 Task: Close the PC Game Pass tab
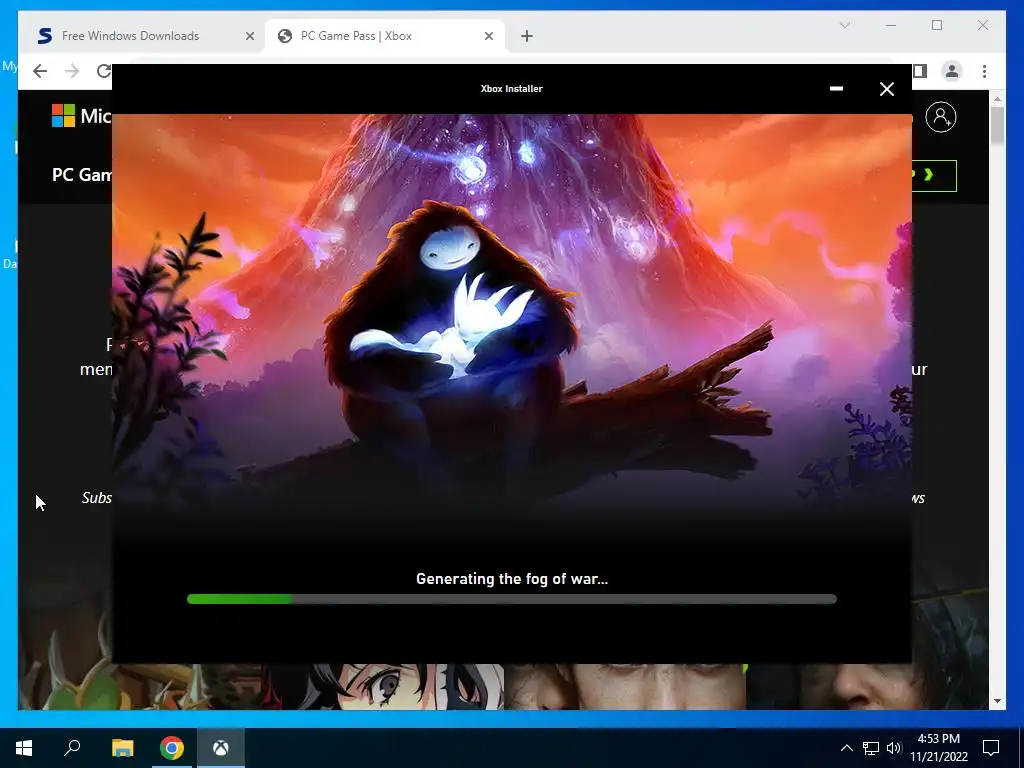tap(488, 36)
